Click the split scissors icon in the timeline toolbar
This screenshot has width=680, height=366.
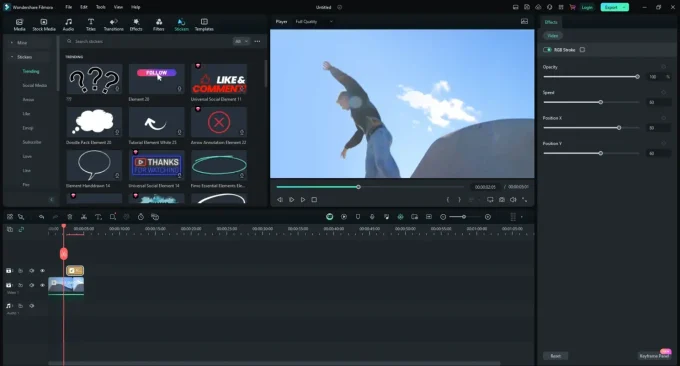(x=84, y=217)
